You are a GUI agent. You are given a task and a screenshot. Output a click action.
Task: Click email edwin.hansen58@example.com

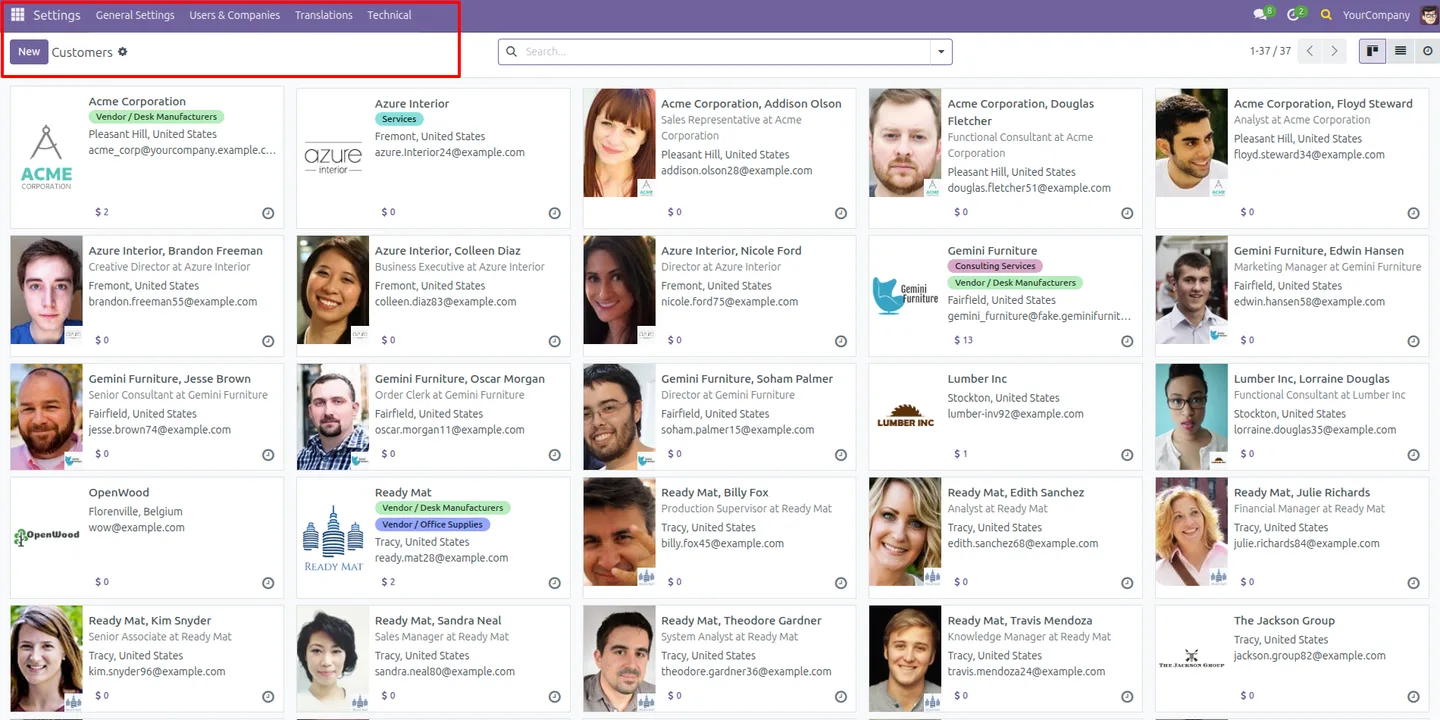pyautogui.click(x=1310, y=302)
